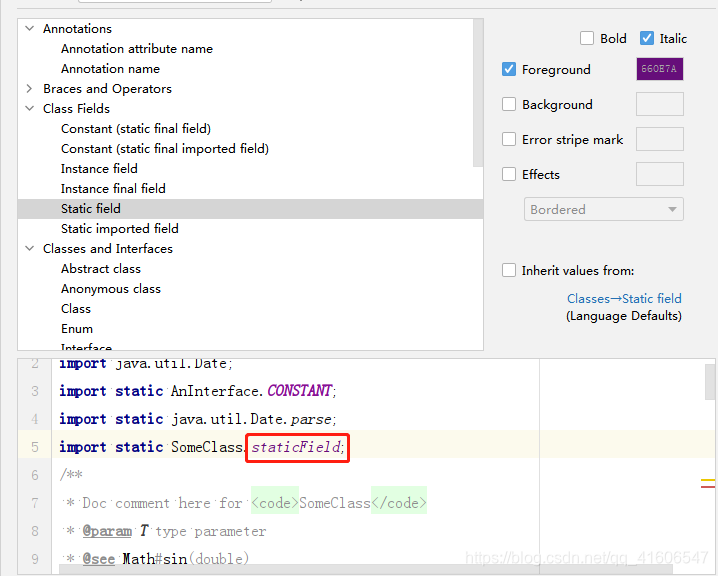Select Annotation name item

pyautogui.click(x=110, y=69)
